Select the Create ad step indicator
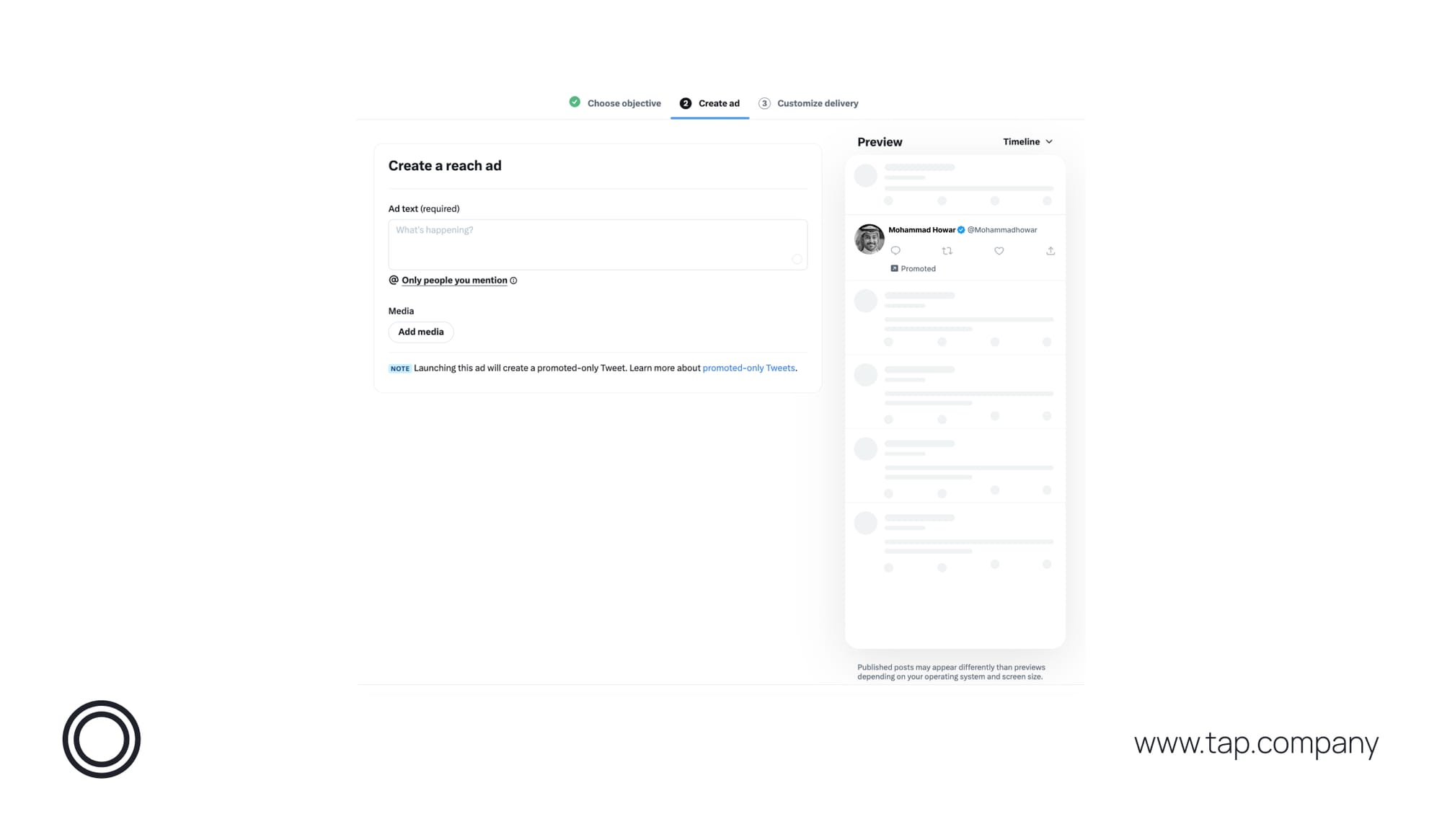This screenshot has height=840, width=1442. pyautogui.click(x=709, y=102)
